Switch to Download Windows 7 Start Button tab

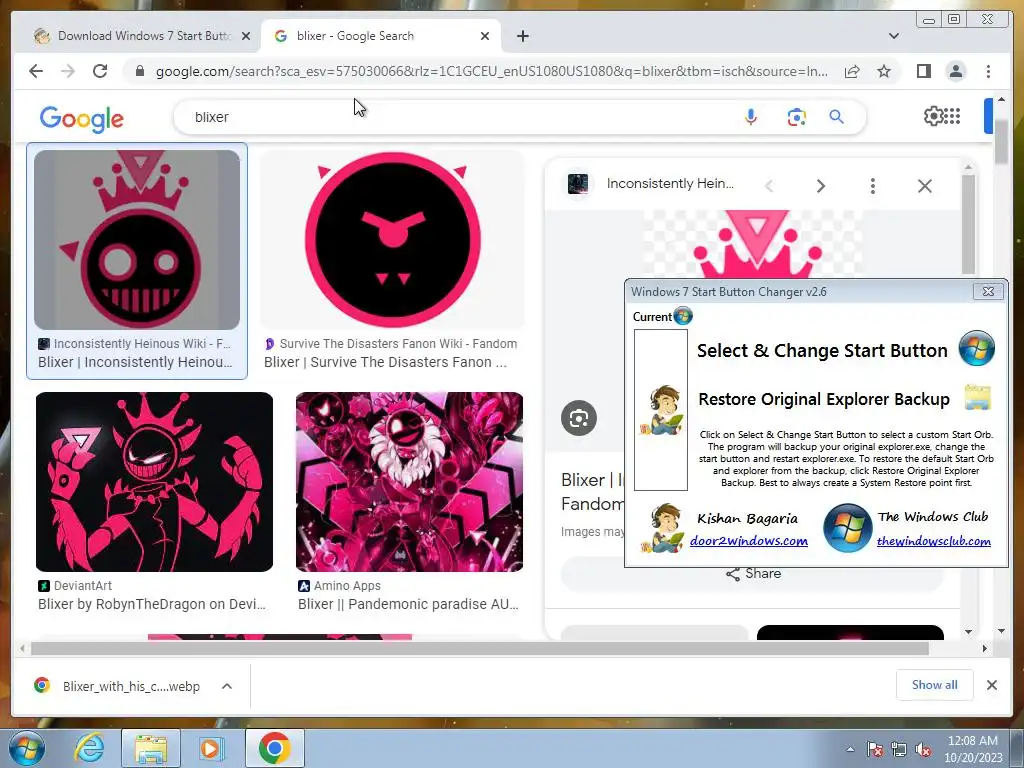[142, 36]
